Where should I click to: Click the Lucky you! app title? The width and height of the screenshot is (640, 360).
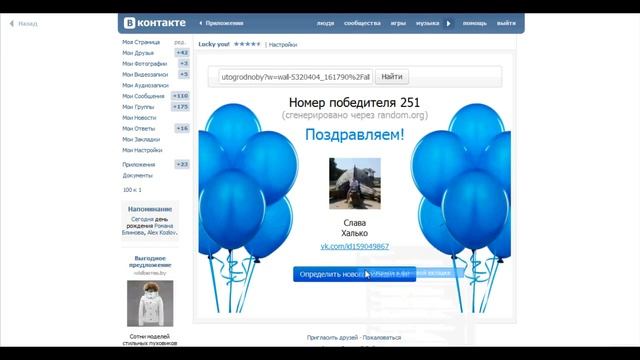click(214, 44)
